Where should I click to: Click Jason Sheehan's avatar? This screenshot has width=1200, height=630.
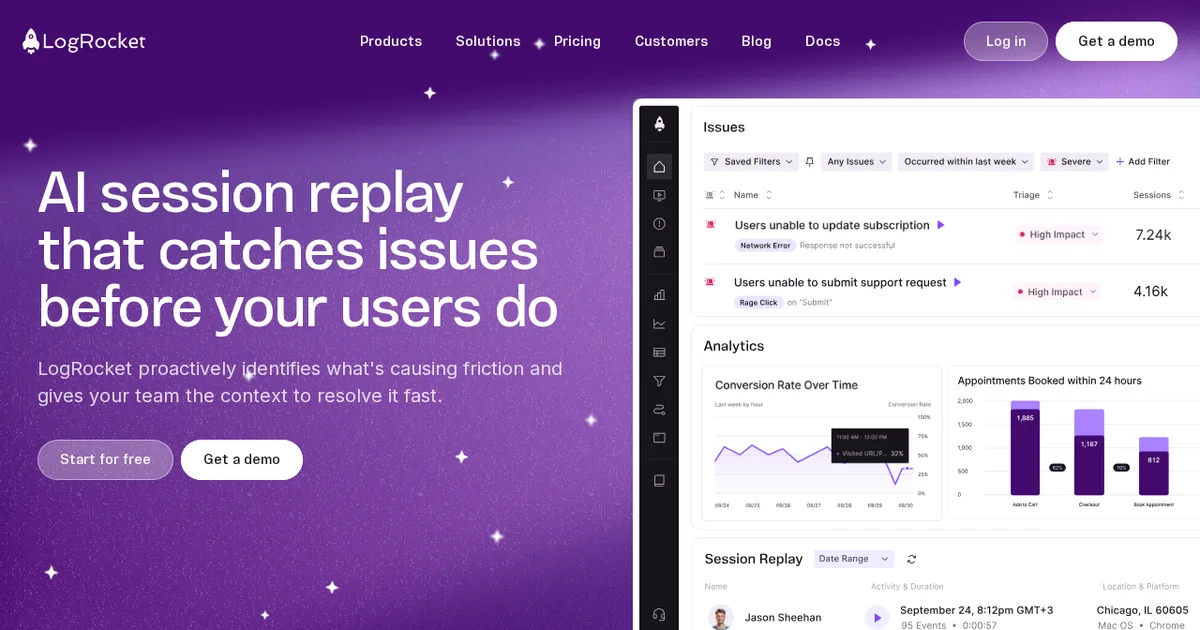(720, 617)
